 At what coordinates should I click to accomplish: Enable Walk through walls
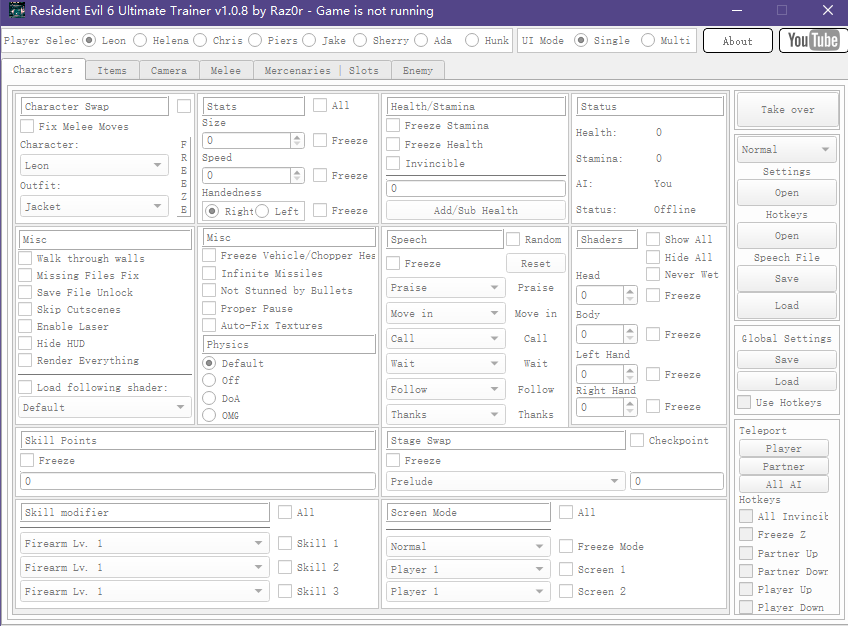coord(25,258)
